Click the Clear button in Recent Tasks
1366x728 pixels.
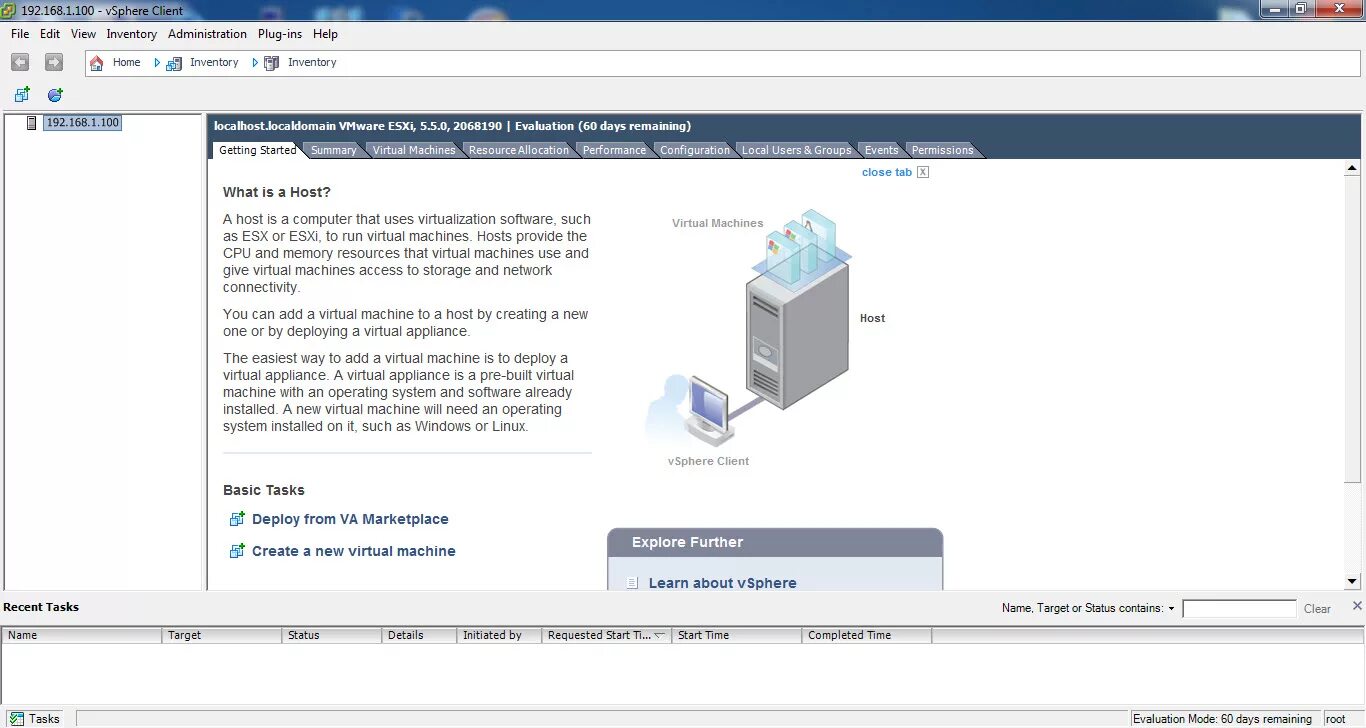pos(1317,608)
